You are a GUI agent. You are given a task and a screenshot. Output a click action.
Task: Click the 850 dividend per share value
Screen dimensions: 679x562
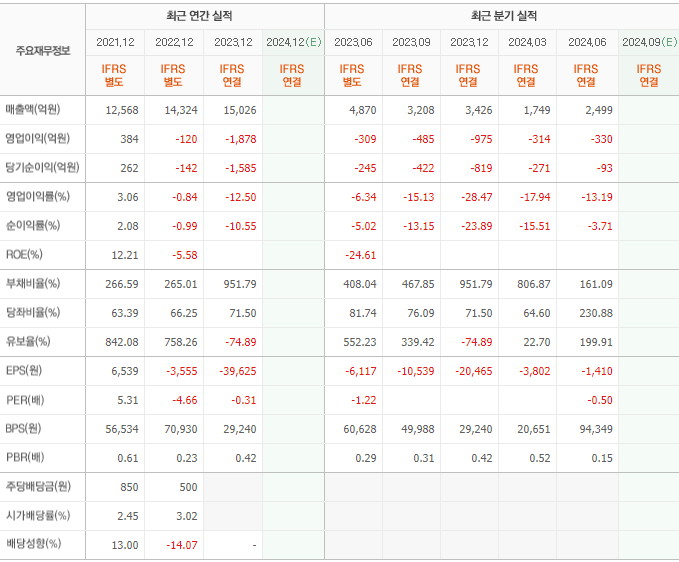(129, 488)
